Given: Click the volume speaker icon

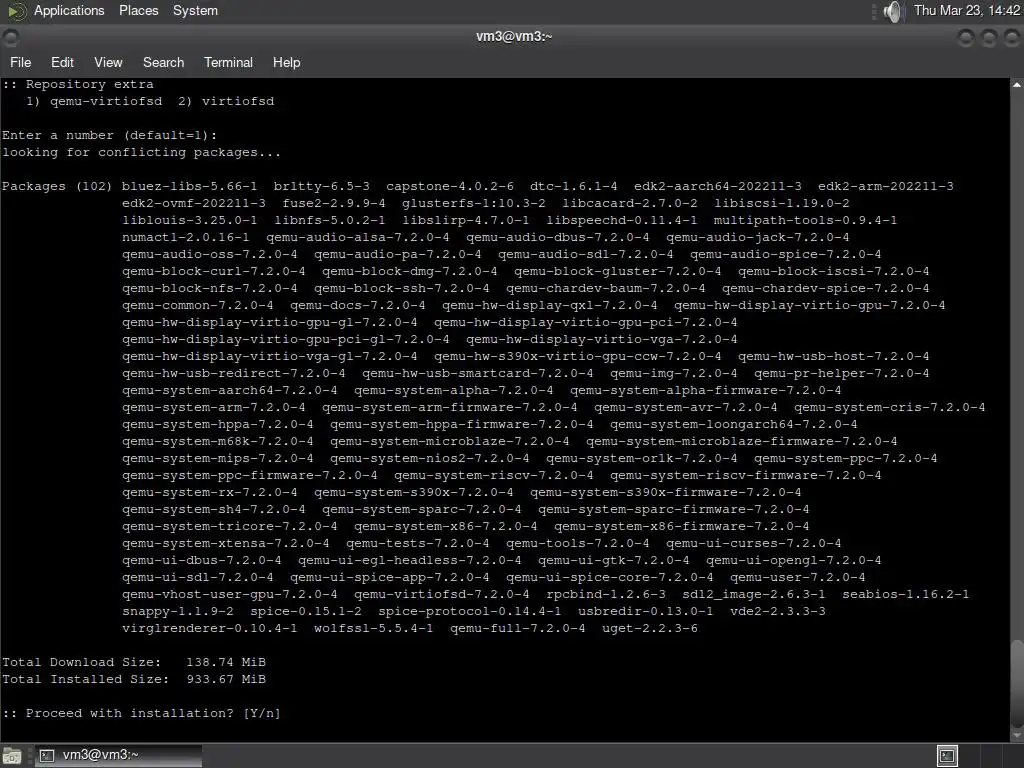Looking at the screenshot, I should [893, 11].
